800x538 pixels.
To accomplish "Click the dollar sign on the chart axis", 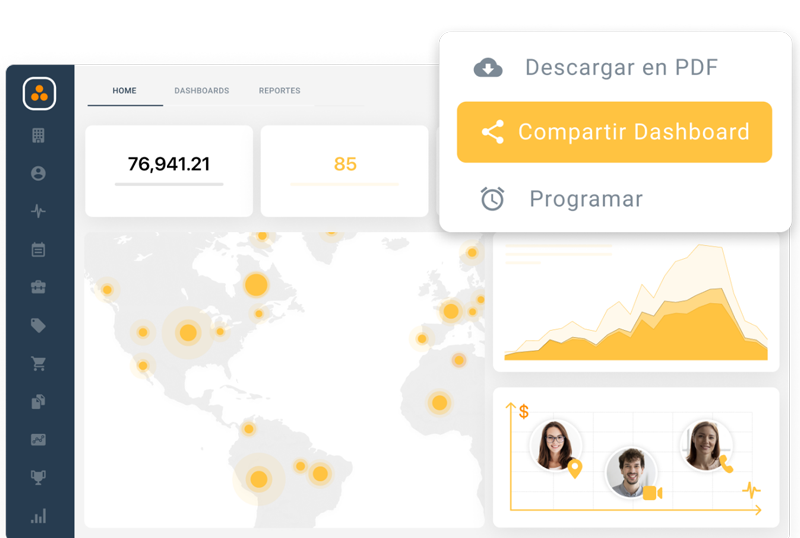I will 523,411.
